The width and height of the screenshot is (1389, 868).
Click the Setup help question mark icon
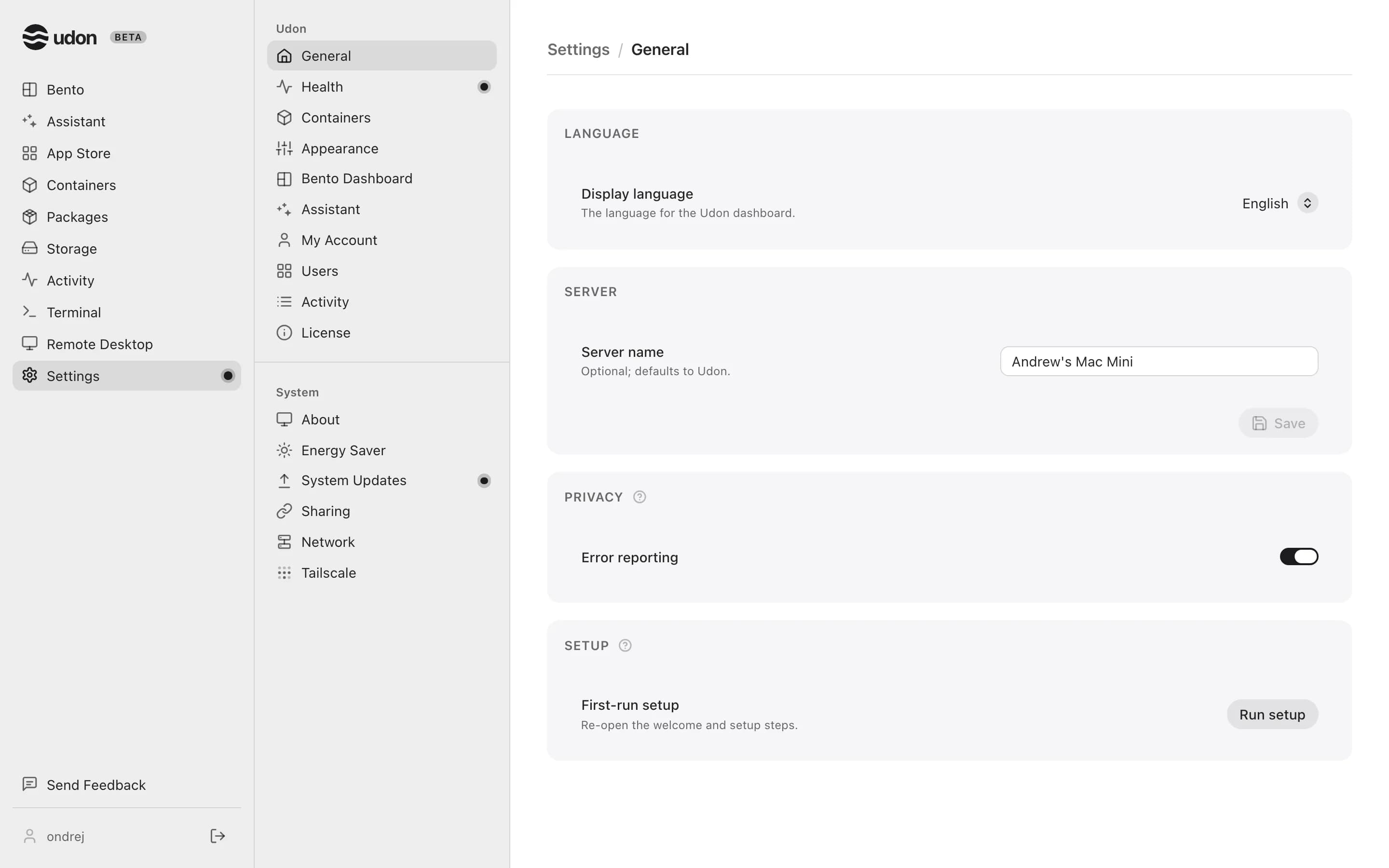click(x=625, y=645)
